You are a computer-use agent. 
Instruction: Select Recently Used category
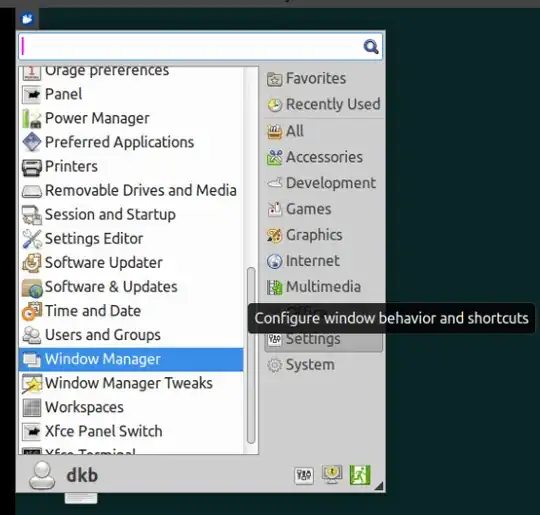tap(324, 104)
